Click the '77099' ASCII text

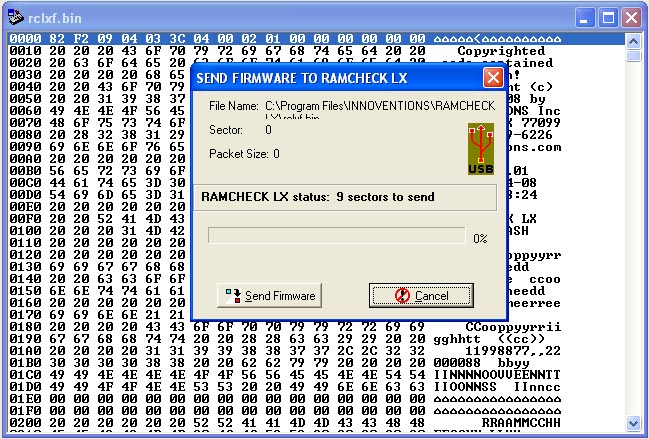click(x=541, y=123)
